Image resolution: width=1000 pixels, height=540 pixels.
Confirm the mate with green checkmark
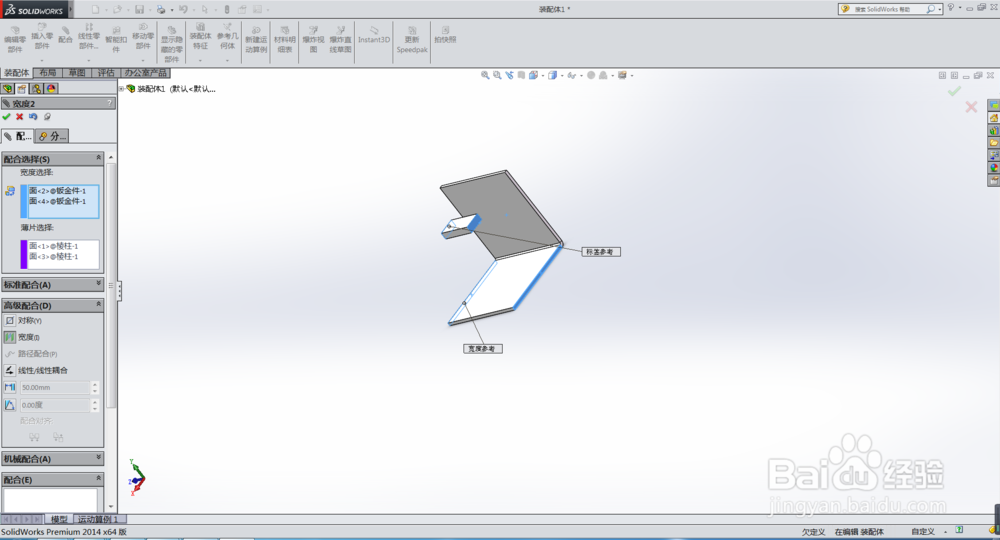(x=6, y=117)
